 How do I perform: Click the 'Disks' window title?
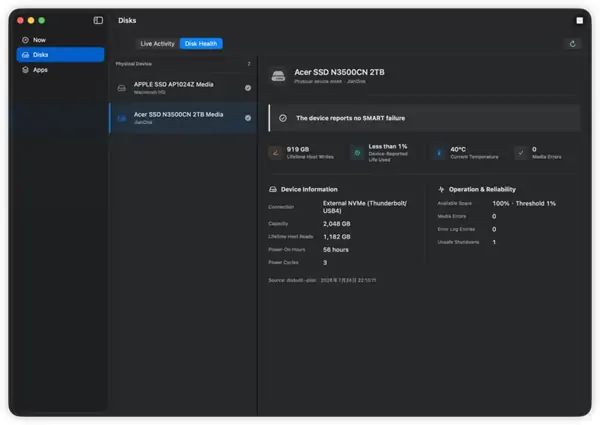pos(127,20)
